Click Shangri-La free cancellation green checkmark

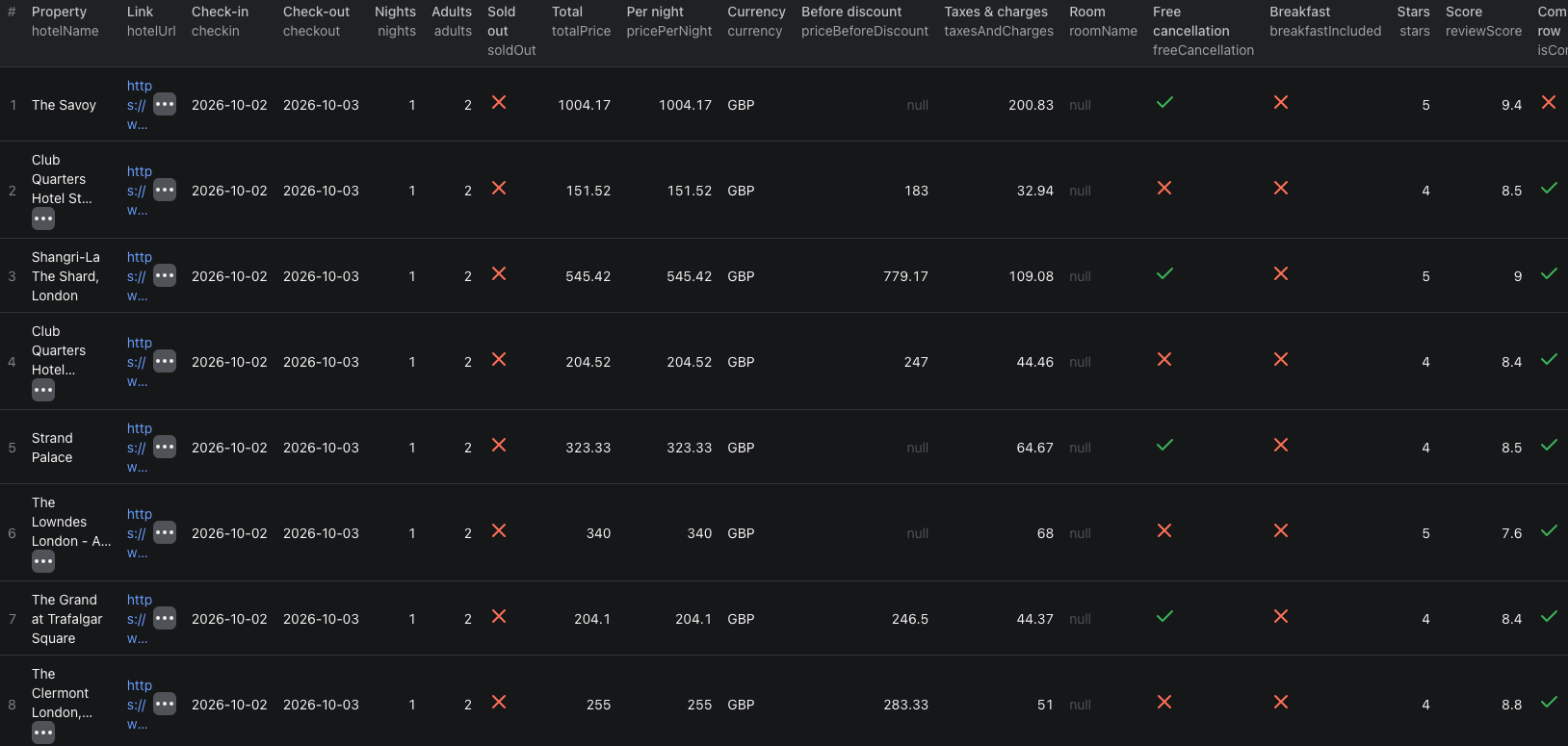[1164, 273]
